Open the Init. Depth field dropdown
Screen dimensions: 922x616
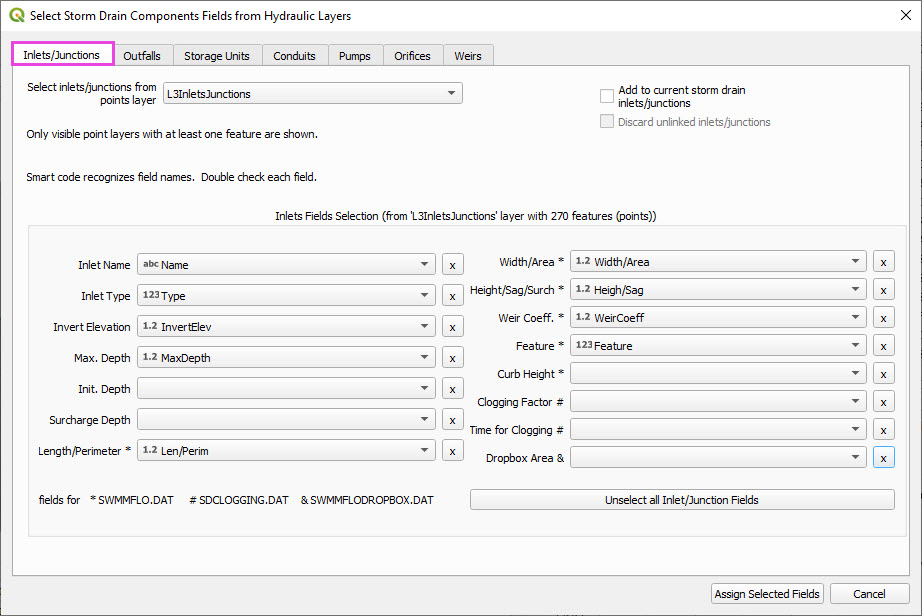[286, 389]
